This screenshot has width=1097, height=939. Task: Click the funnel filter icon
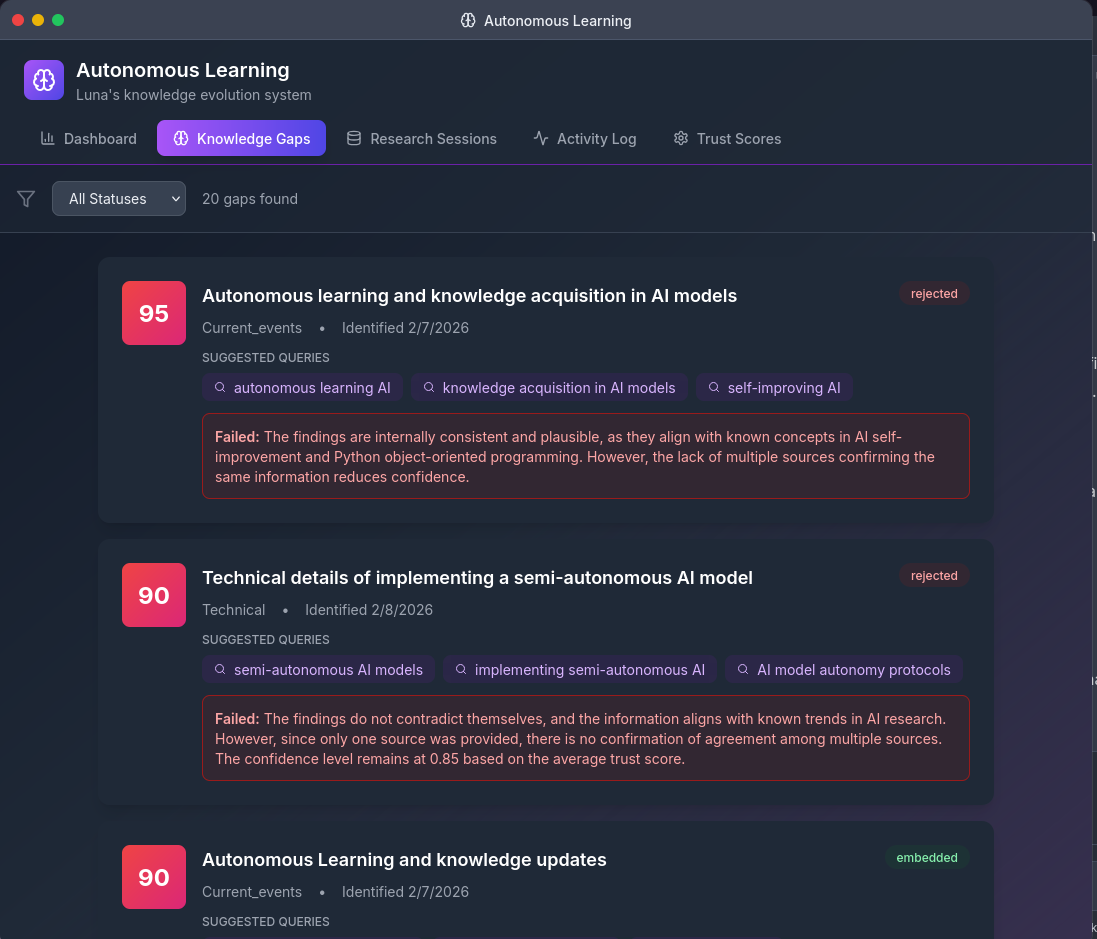point(26,199)
